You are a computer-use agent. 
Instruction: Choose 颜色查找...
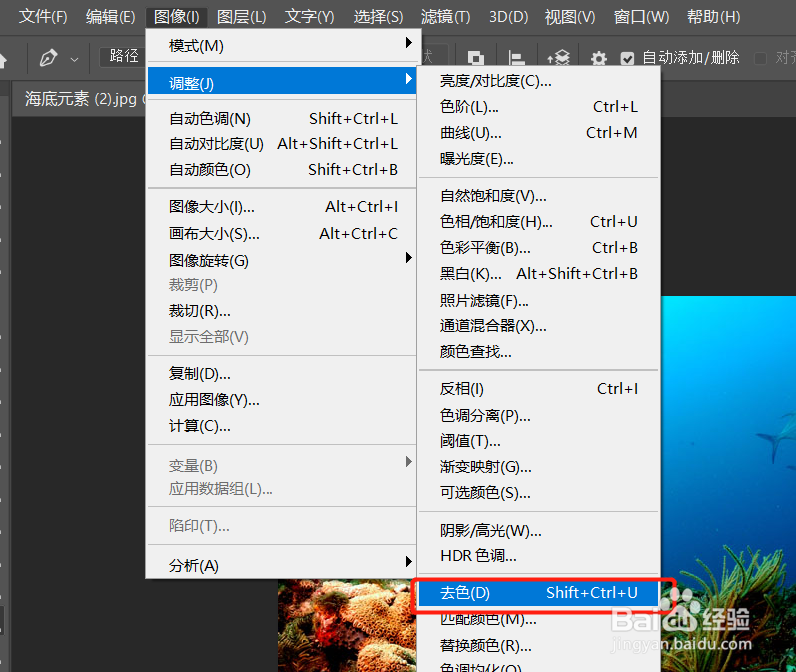pyautogui.click(x=539, y=351)
